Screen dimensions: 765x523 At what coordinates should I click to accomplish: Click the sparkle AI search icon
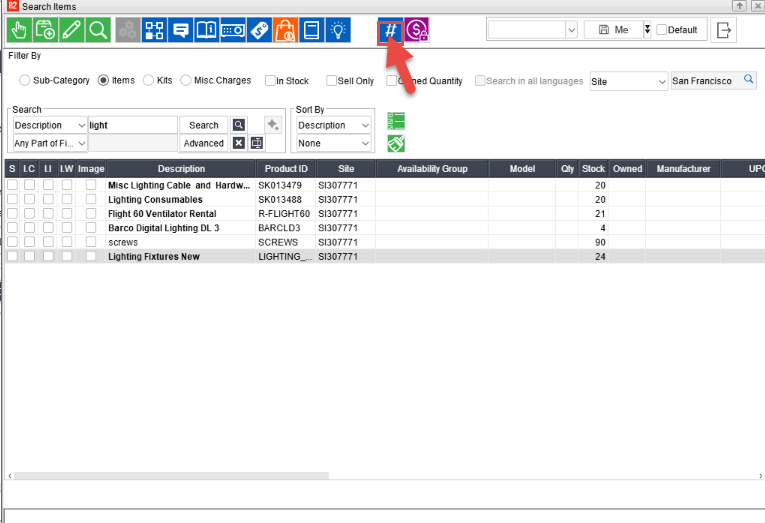[273, 125]
